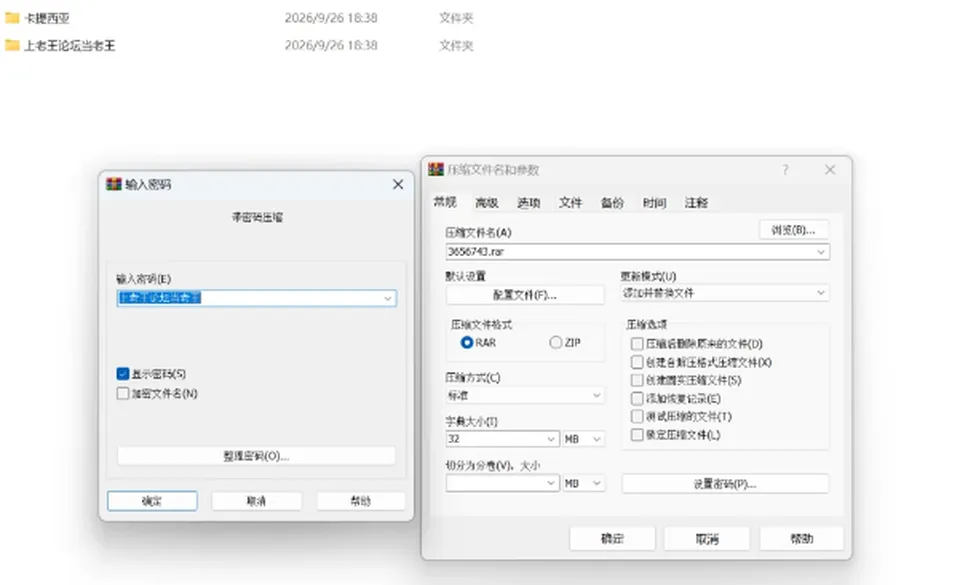The image size is (960, 585).
Task: Enable the 加密文件名(N) checkbox
Action: tap(122, 393)
